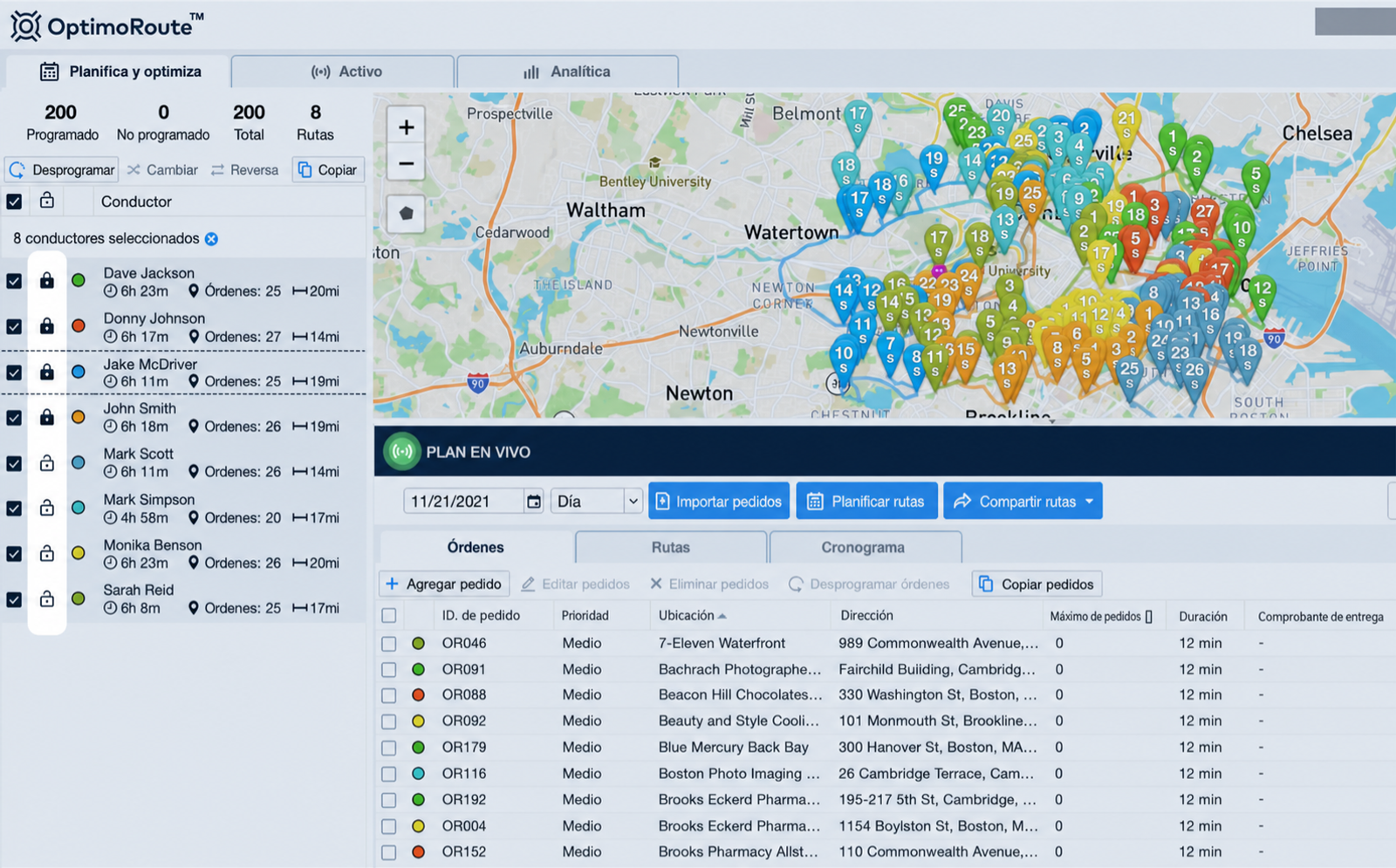1396x868 pixels.
Task: Click the Copiar button in driver panel
Action: click(328, 169)
